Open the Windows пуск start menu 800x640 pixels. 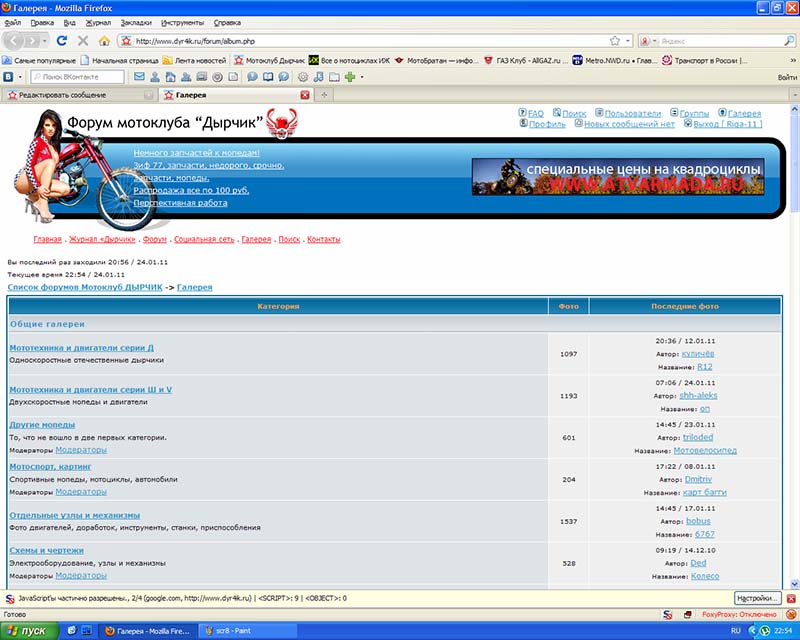(x=30, y=631)
